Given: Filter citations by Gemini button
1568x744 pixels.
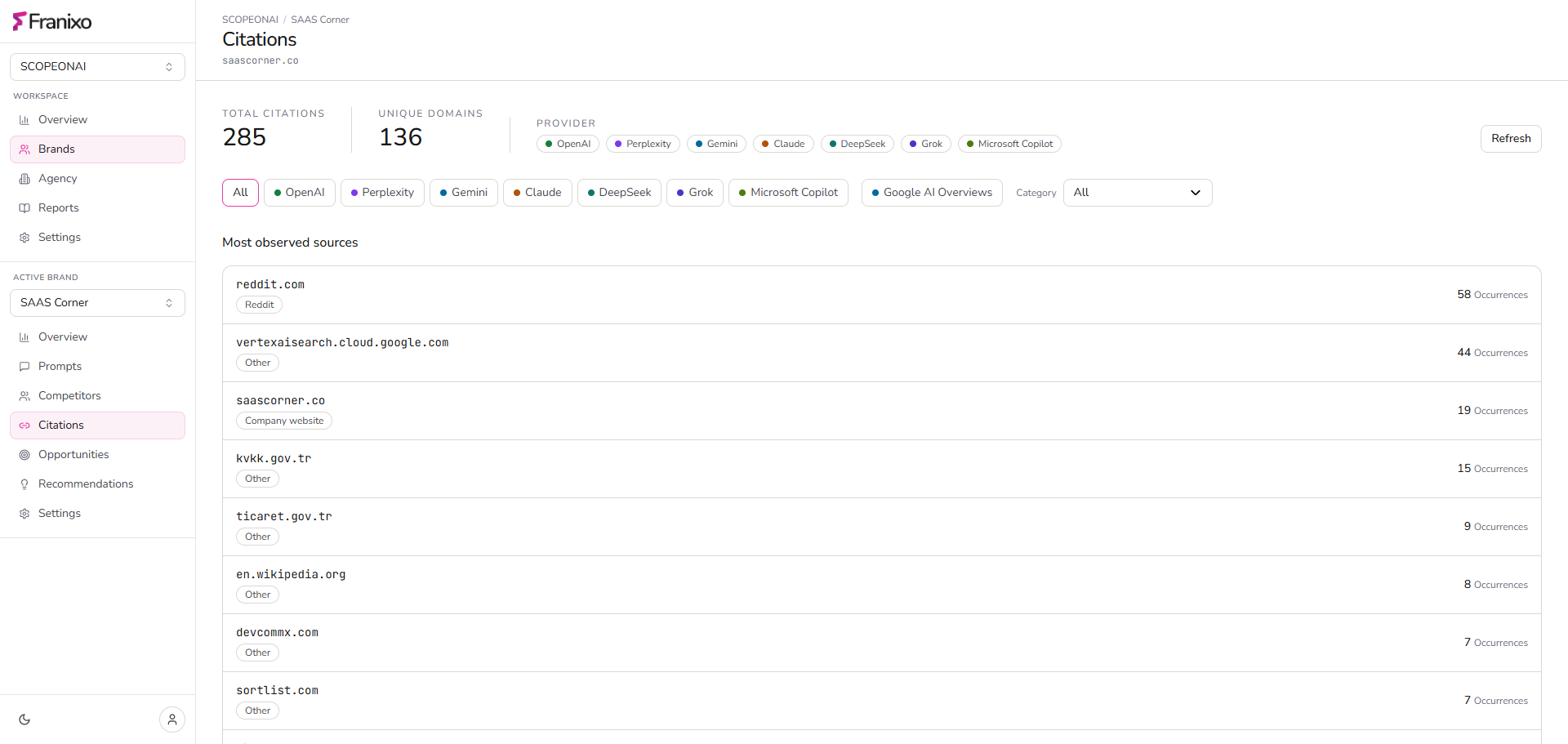Looking at the screenshot, I should click(464, 193).
